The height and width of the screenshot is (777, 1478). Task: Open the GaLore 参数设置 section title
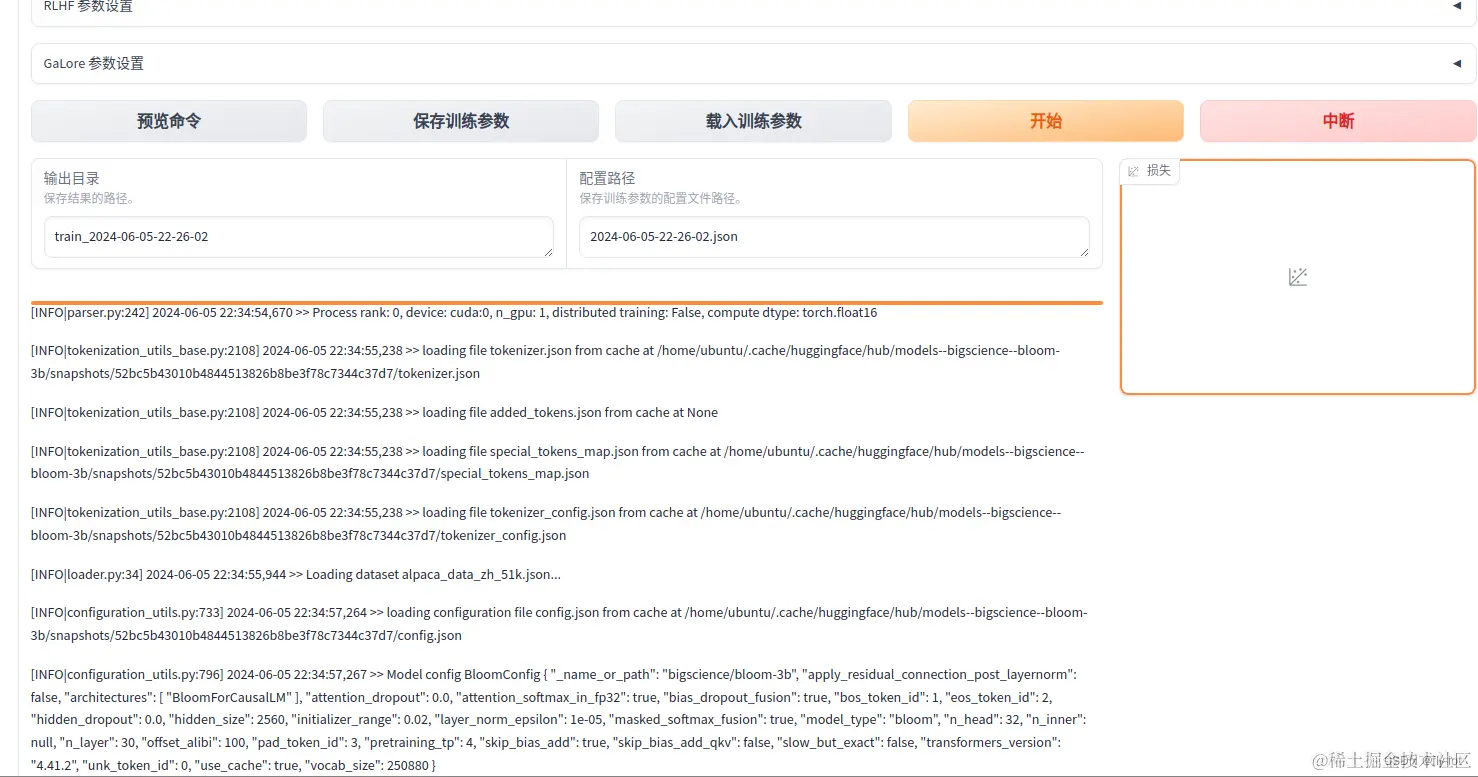point(94,63)
